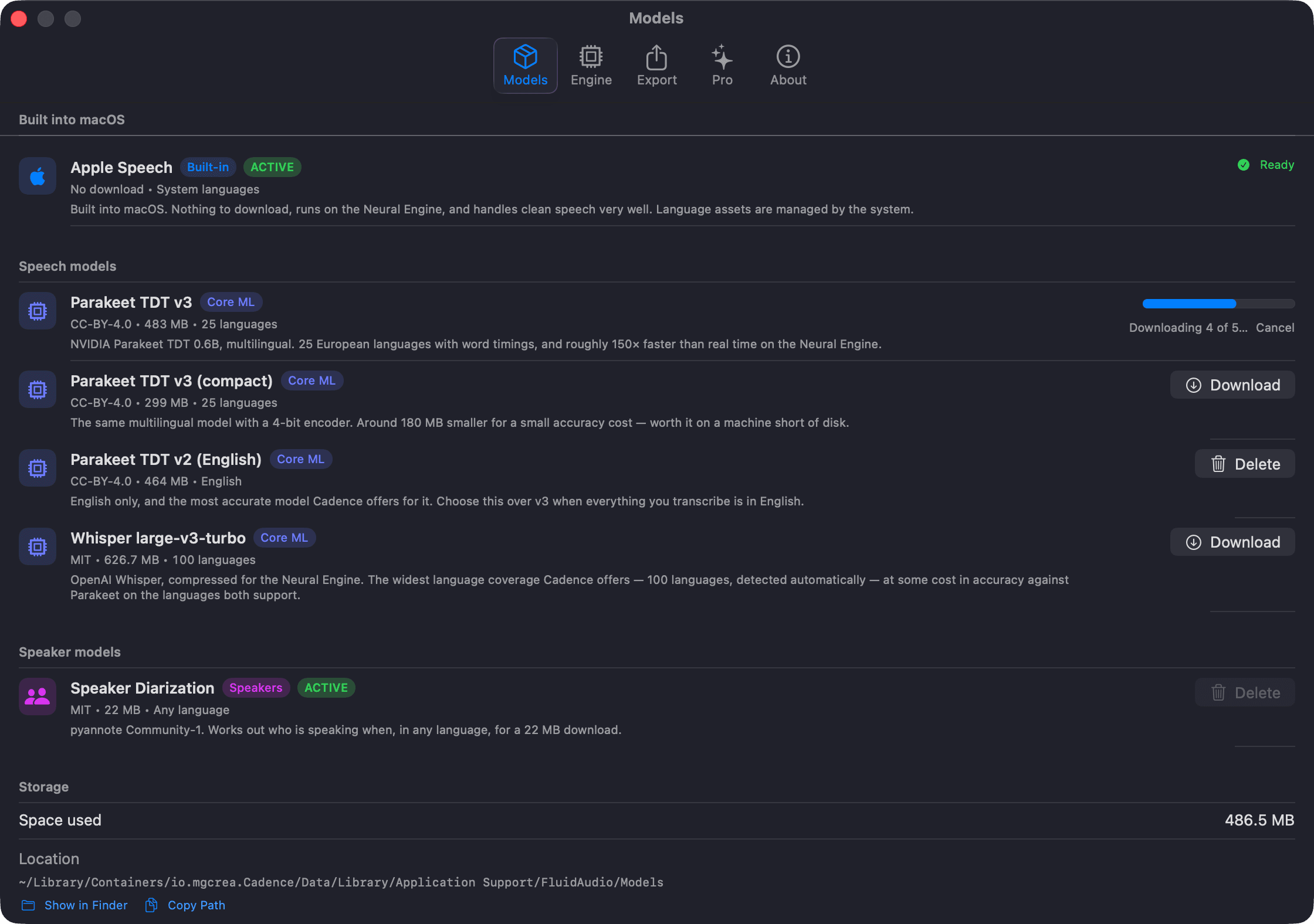
Task: Click the ACTIVE badge on Apple Speech
Action: (x=272, y=167)
